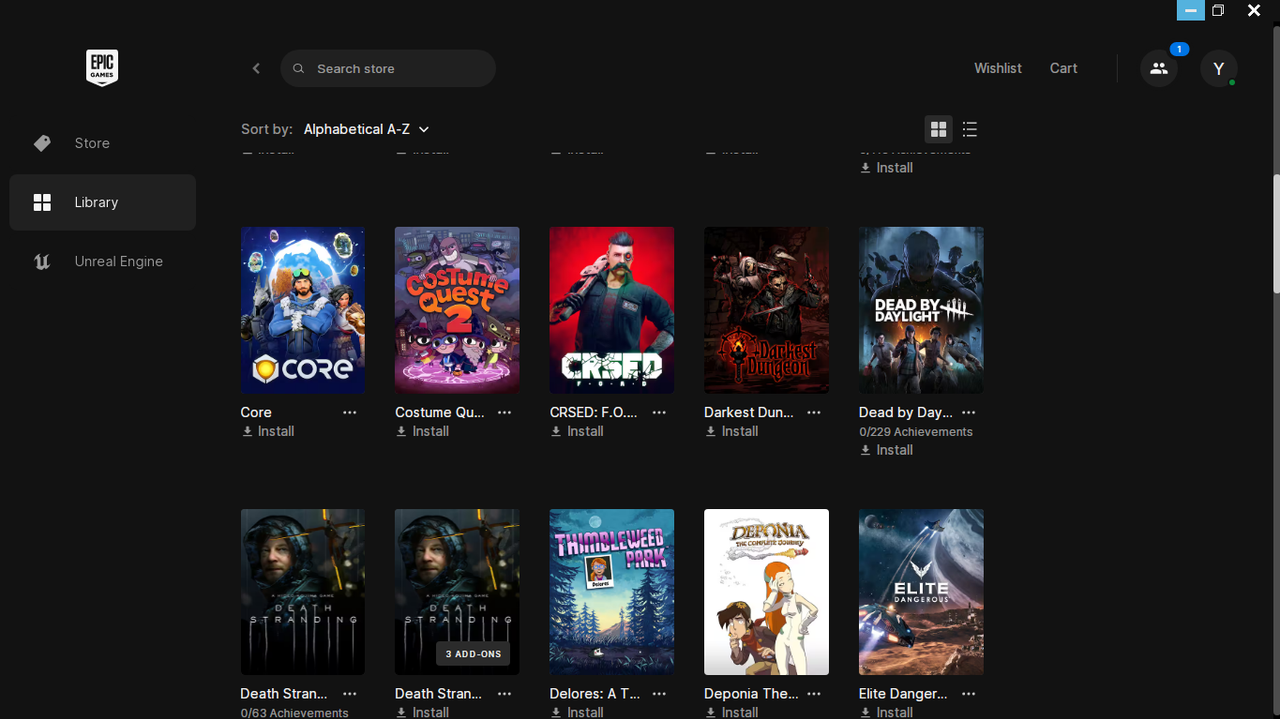Image resolution: width=1280 pixels, height=719 pixels.
Task: Open the Unreal Engine section
Action: tap(103, 261)
